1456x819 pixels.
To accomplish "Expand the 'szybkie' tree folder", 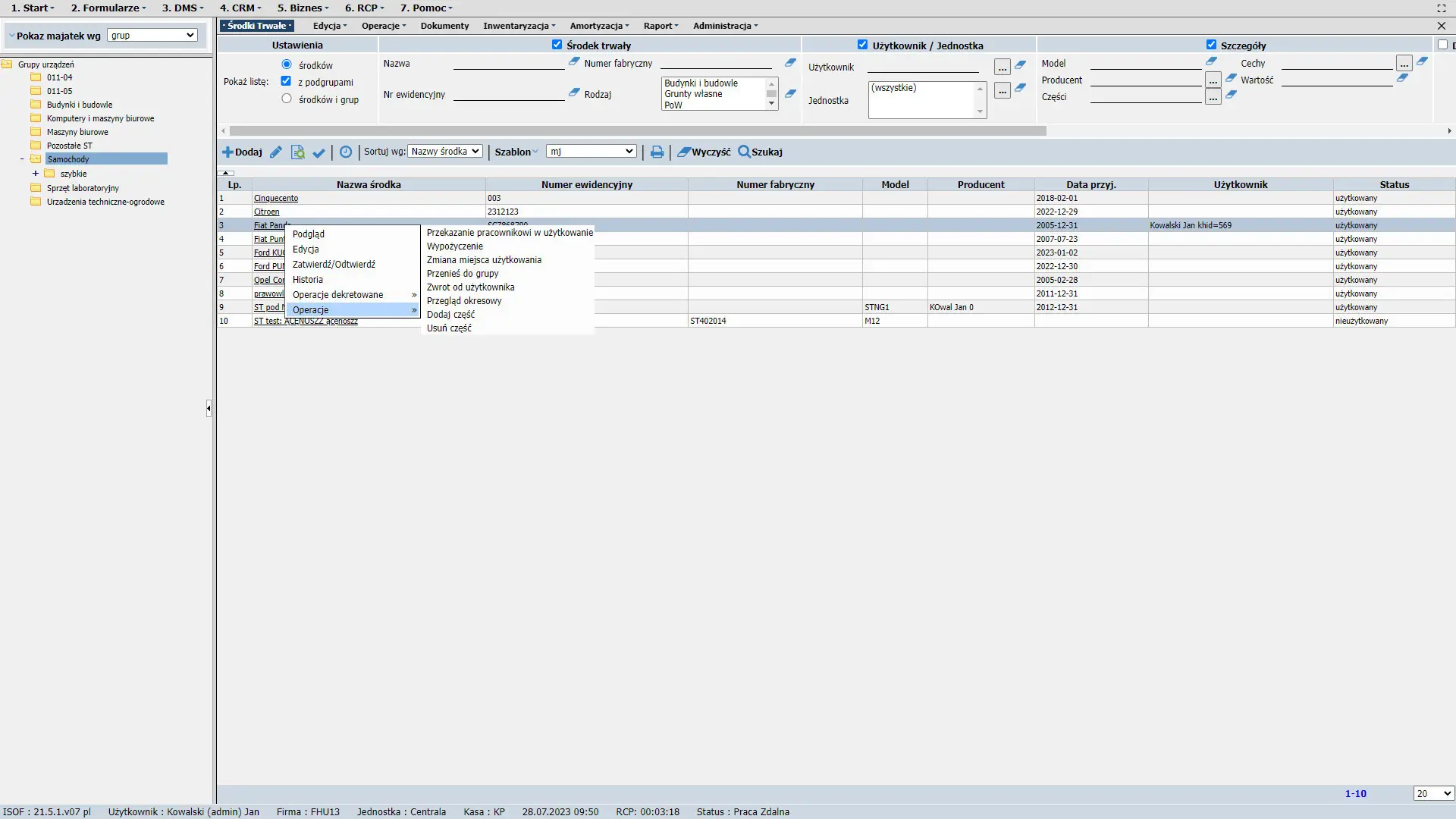I will (35, 174).
